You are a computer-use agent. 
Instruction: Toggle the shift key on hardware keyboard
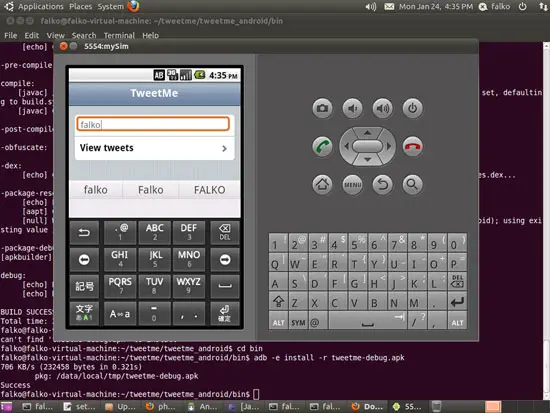(279, 302)
